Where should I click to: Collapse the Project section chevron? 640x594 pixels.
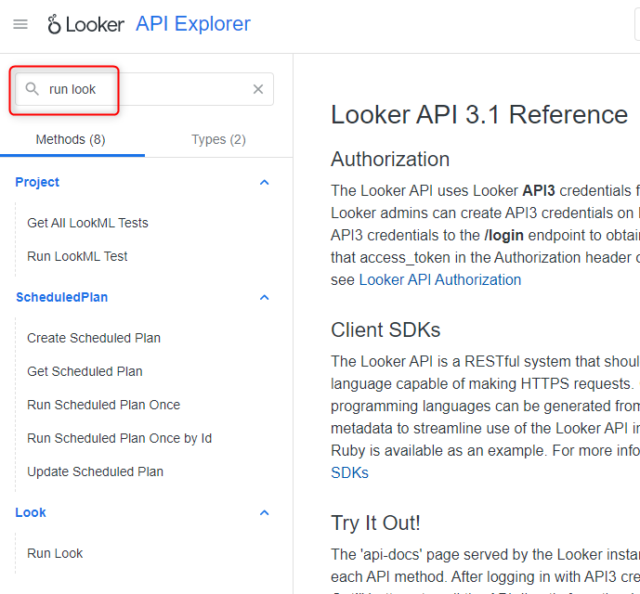click(x=264, y=182)
